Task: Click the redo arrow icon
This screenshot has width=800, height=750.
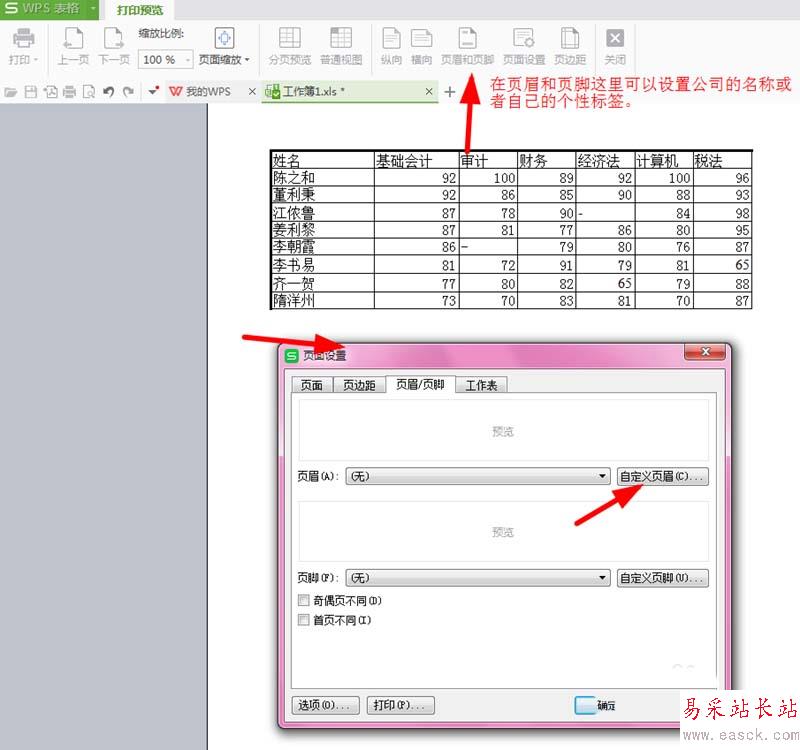Action: click(128, 92)
